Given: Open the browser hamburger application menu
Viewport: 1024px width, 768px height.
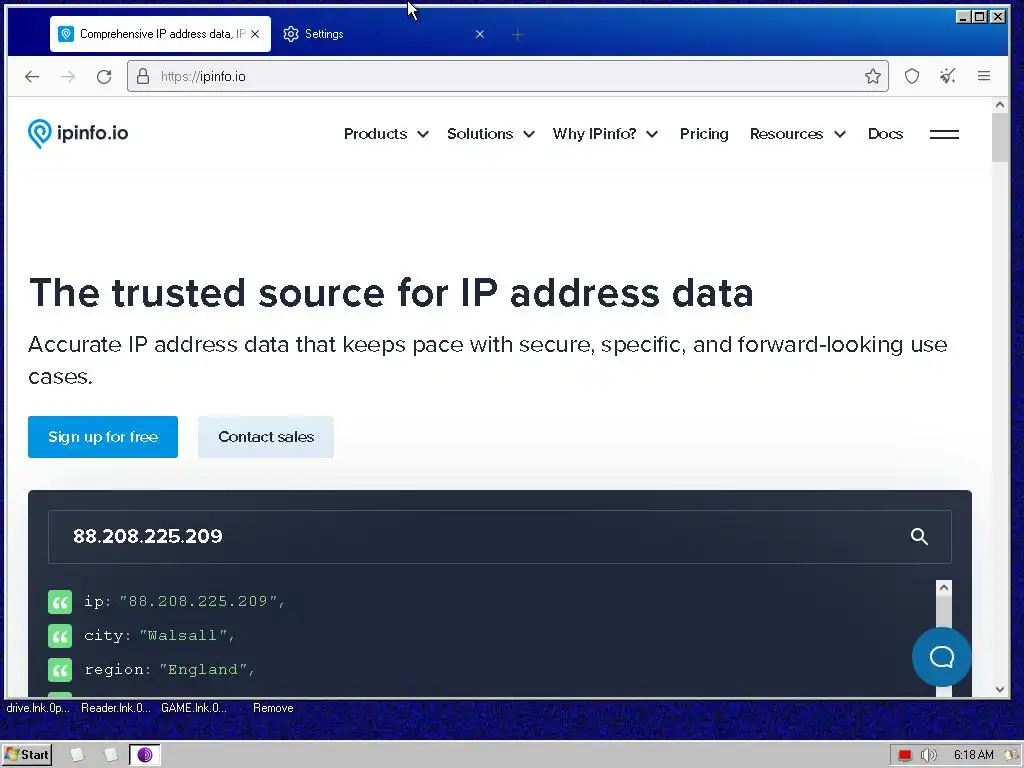Looking at the screenshot, I should tap(984, 76).
